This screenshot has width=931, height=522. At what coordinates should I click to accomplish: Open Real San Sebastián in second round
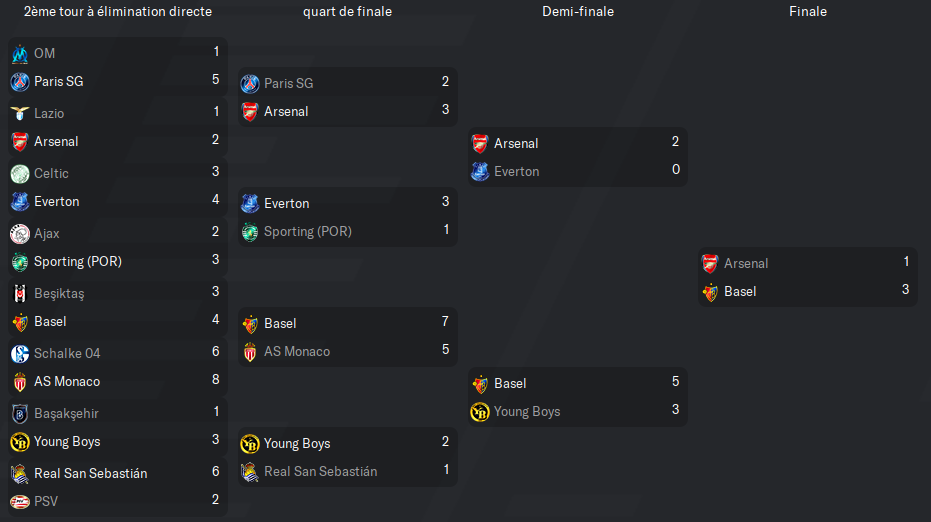coord(90,473)
